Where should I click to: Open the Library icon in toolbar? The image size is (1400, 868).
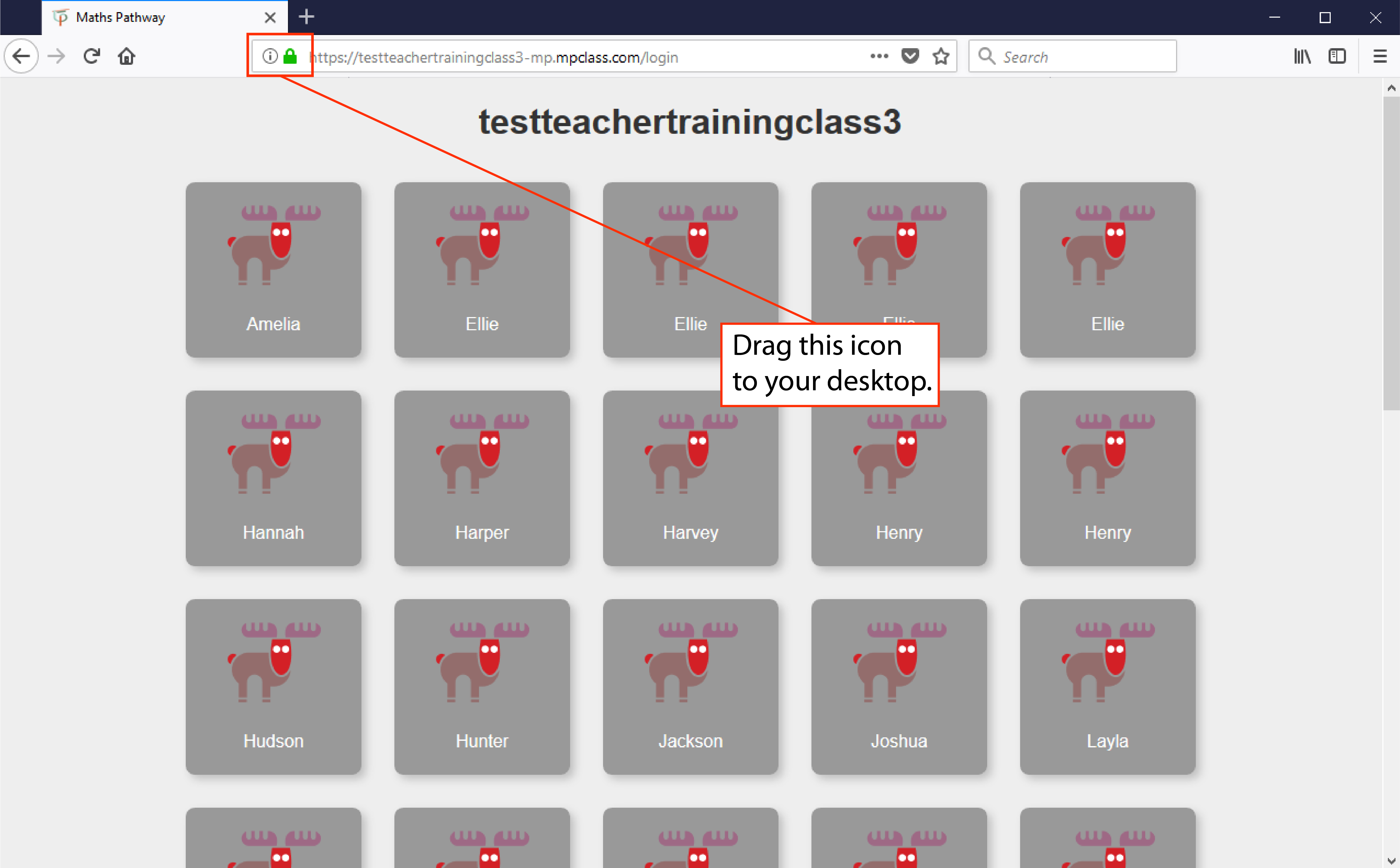[1302, 56]
